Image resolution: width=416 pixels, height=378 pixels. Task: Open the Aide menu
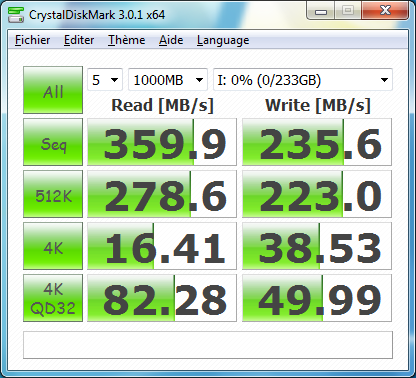[171, 40]
